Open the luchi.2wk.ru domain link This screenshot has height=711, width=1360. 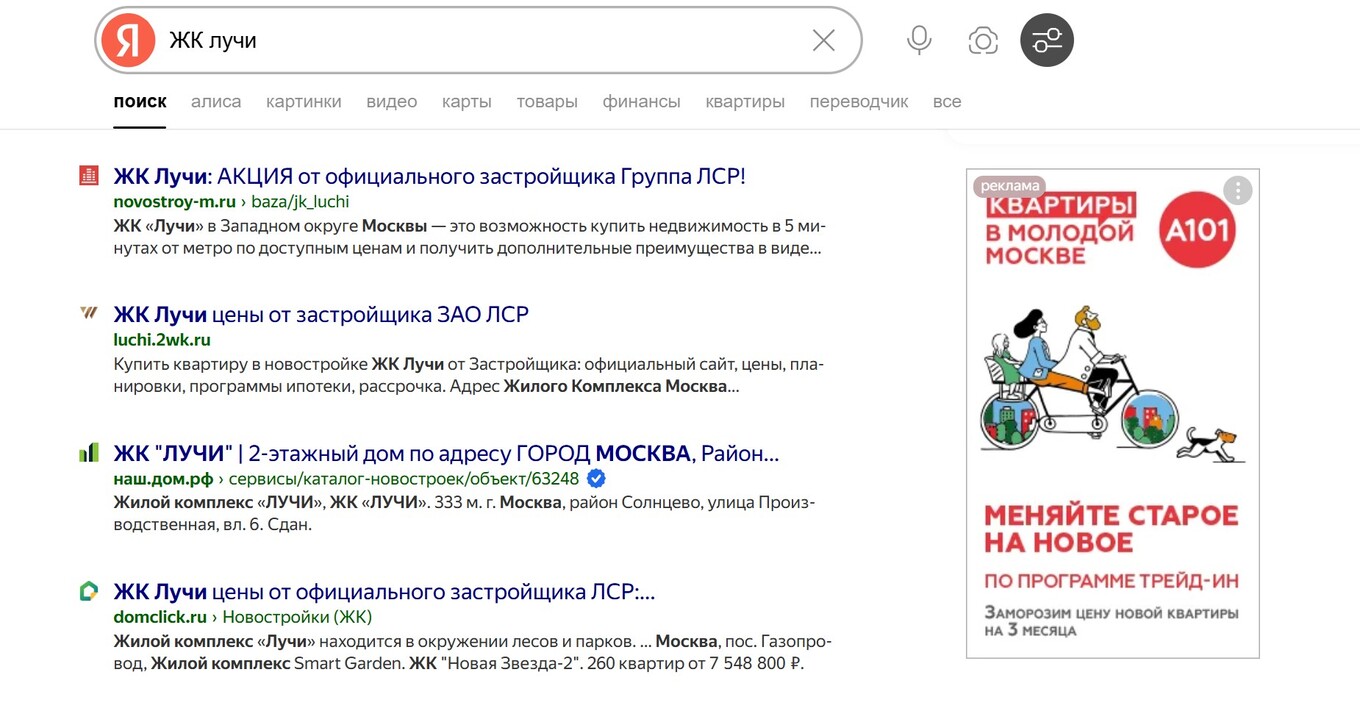pos(162,340)
